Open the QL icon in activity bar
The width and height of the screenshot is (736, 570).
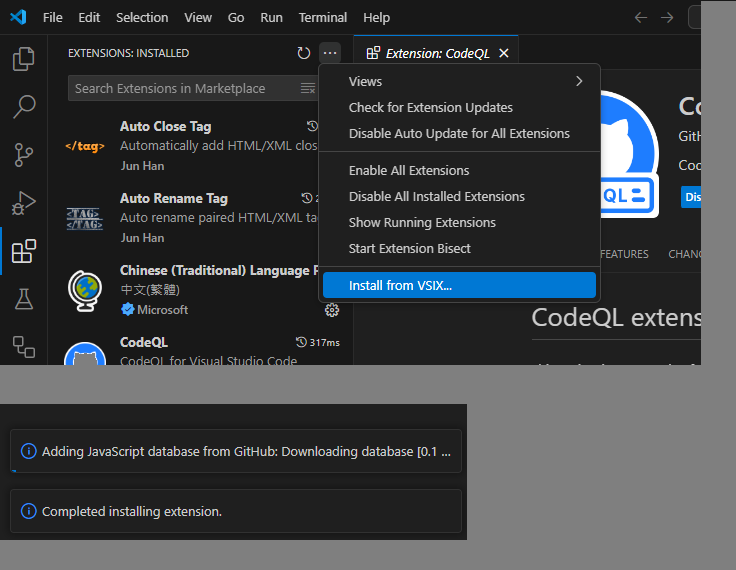(x=23, y=347)
